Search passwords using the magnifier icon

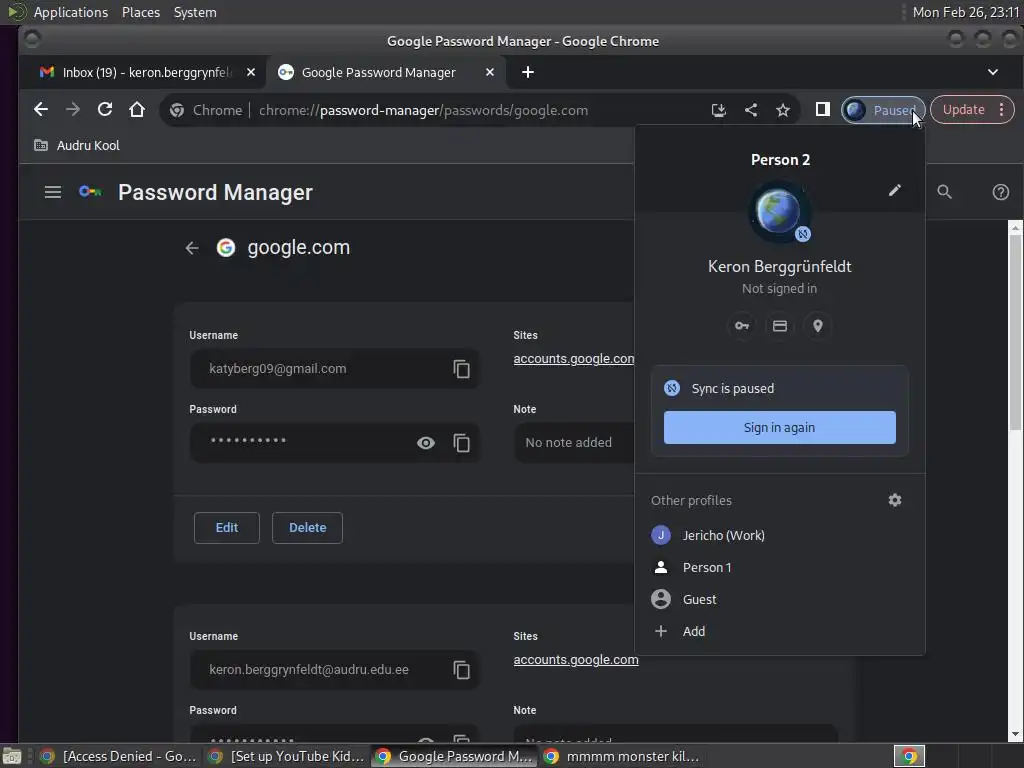(x=944, y=192)
